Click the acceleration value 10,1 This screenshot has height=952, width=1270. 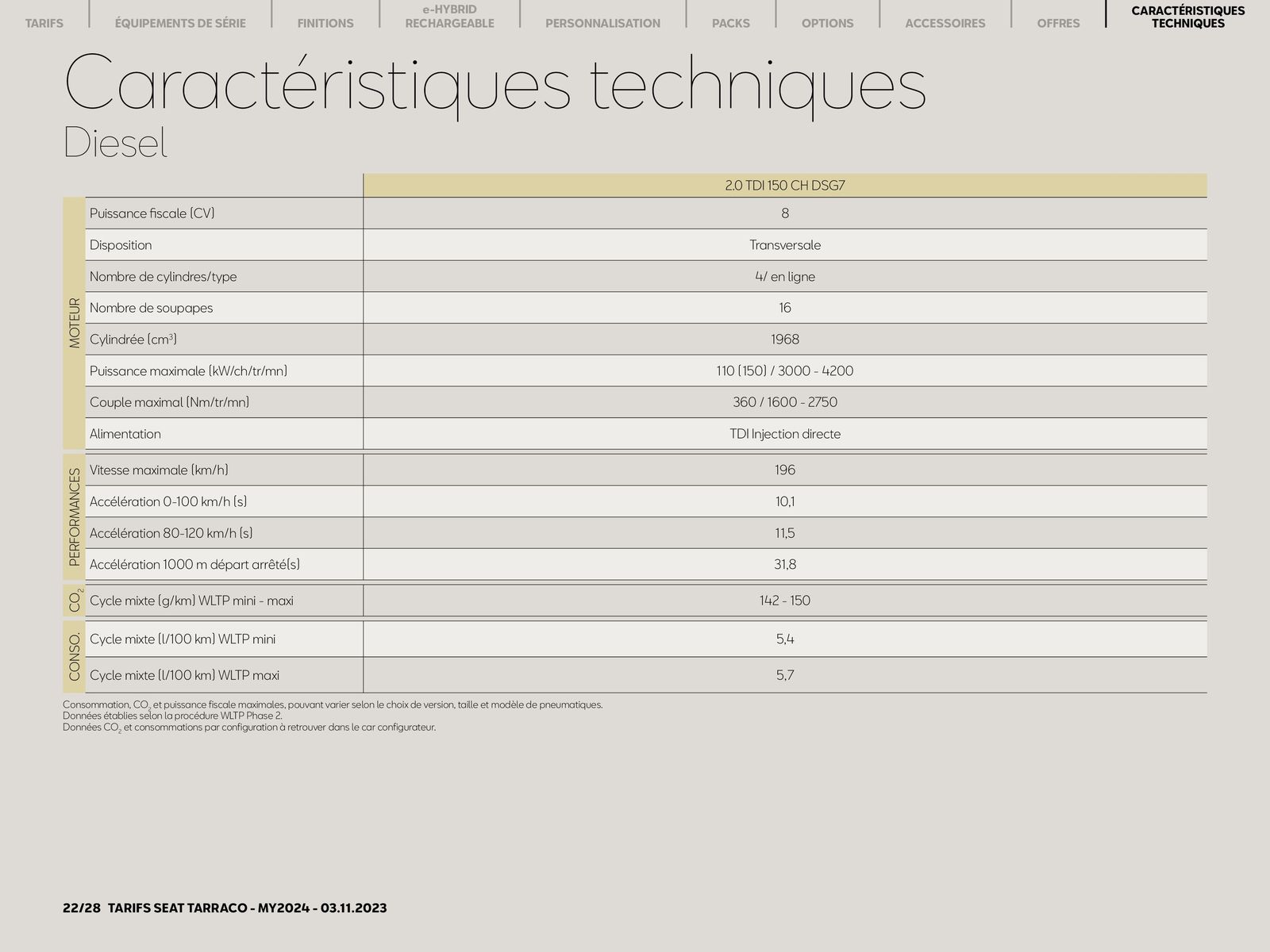click(x=785, y=501)
